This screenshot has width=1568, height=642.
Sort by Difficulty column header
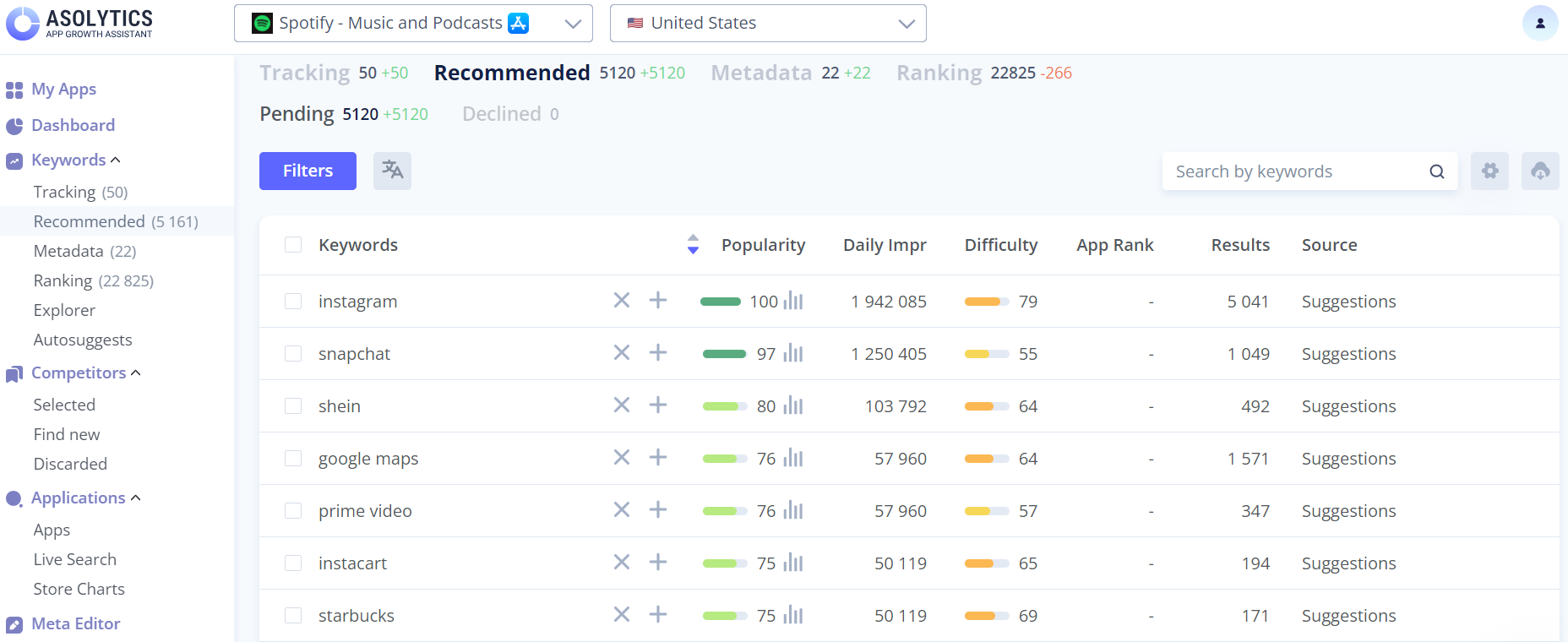click(x=1001, y=245)
